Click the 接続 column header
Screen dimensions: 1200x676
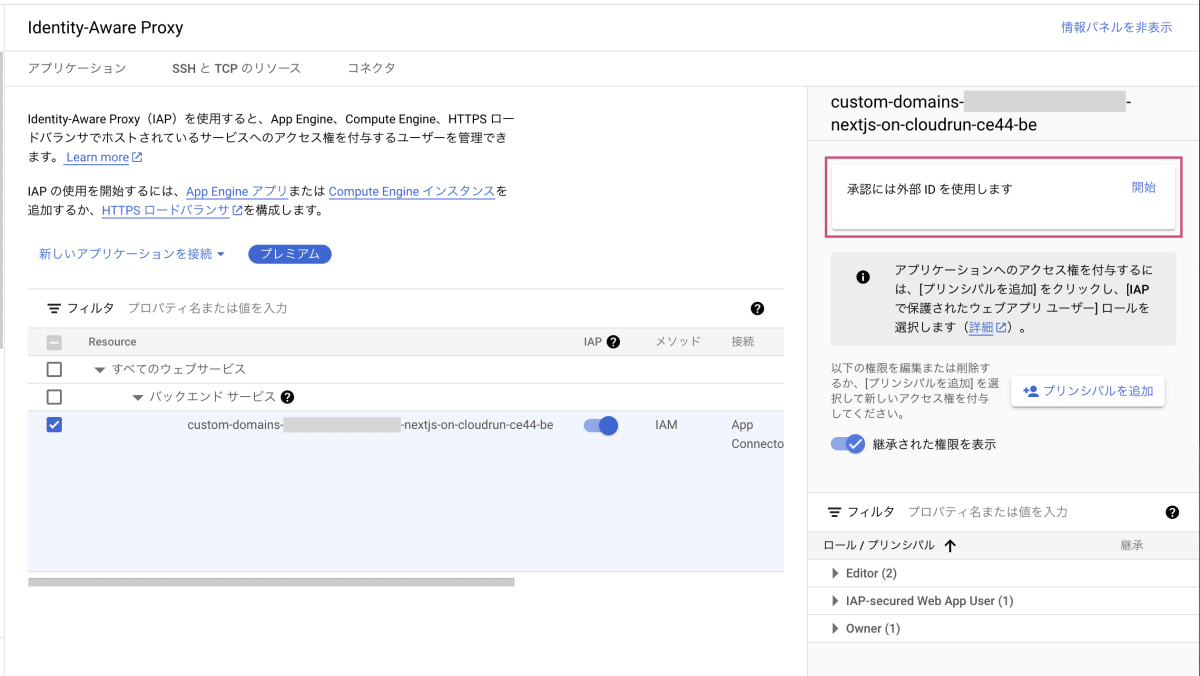coord(743,342)
